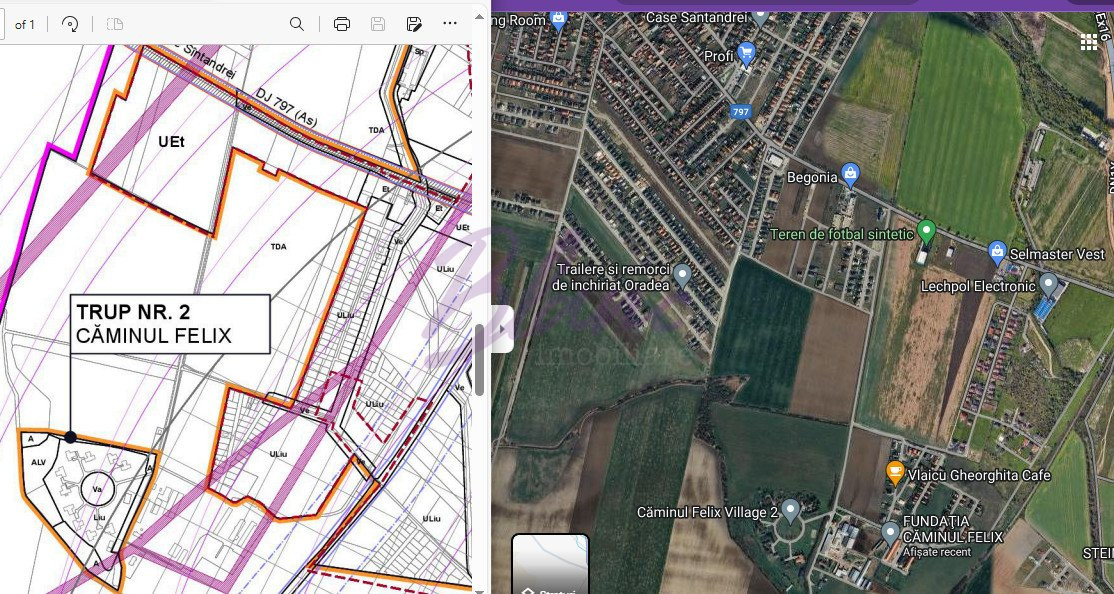
Task: Click the Save As icon with pencil
Action: pos(414,24)
